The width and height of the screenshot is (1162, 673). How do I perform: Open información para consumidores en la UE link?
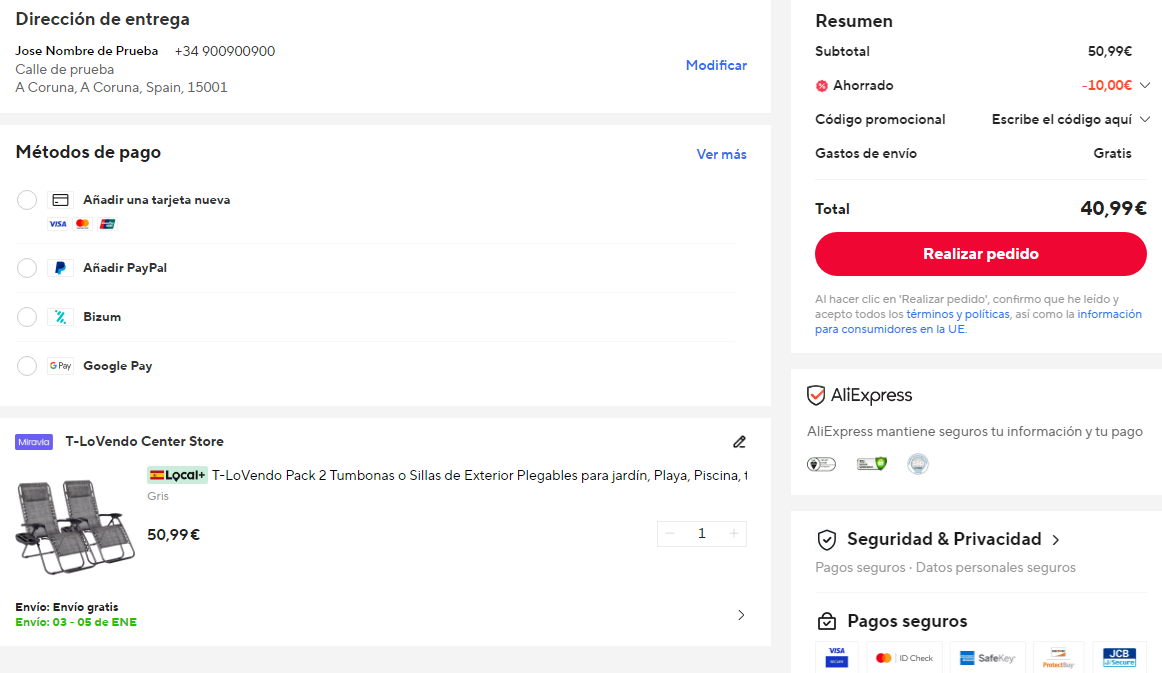point(978,322)
